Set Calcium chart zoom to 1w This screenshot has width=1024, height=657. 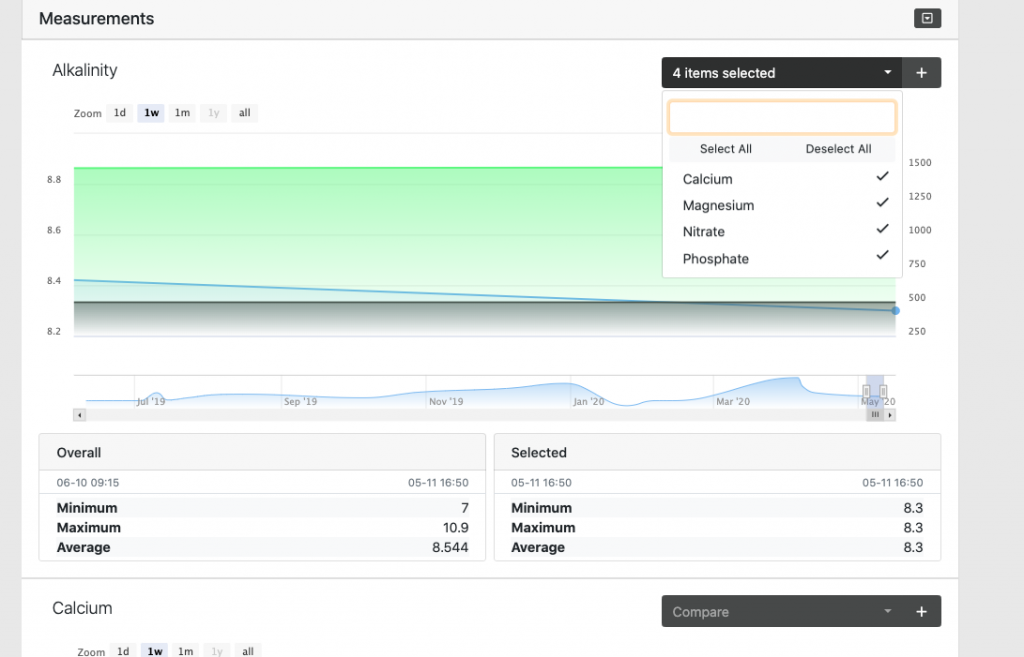pos(155,651)
